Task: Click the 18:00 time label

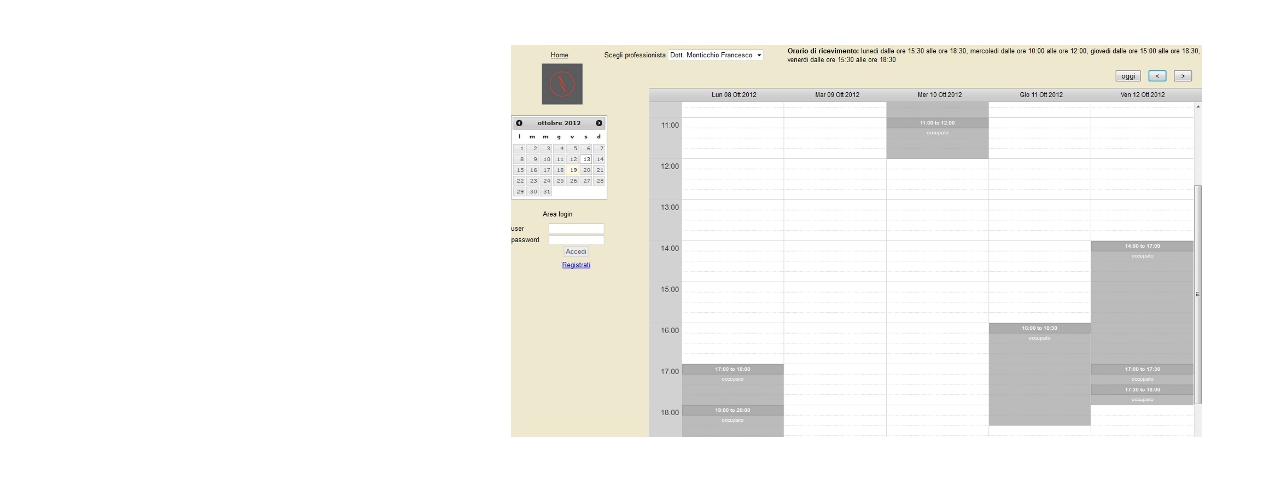Action: click(x=669, y=412)
